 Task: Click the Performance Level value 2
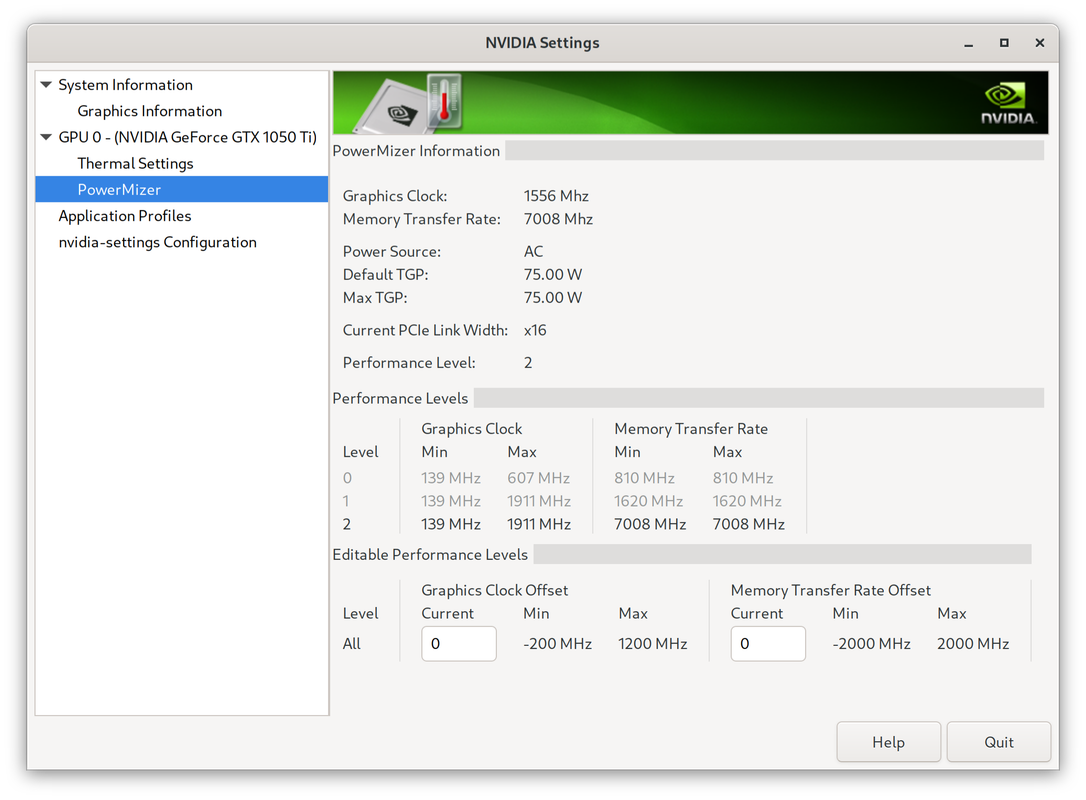coord(528,363)
